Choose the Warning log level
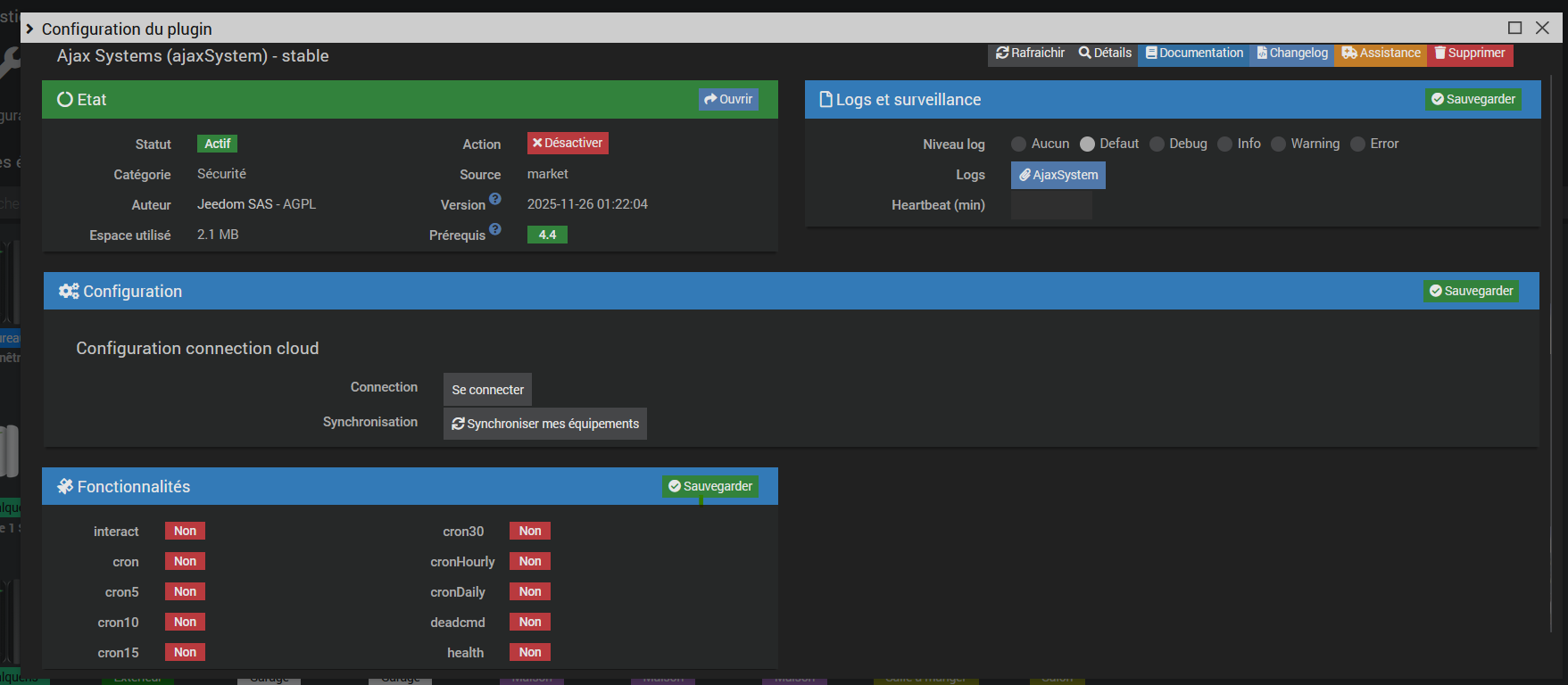The image size is (1568, 685). click(x=1279, y=144)
